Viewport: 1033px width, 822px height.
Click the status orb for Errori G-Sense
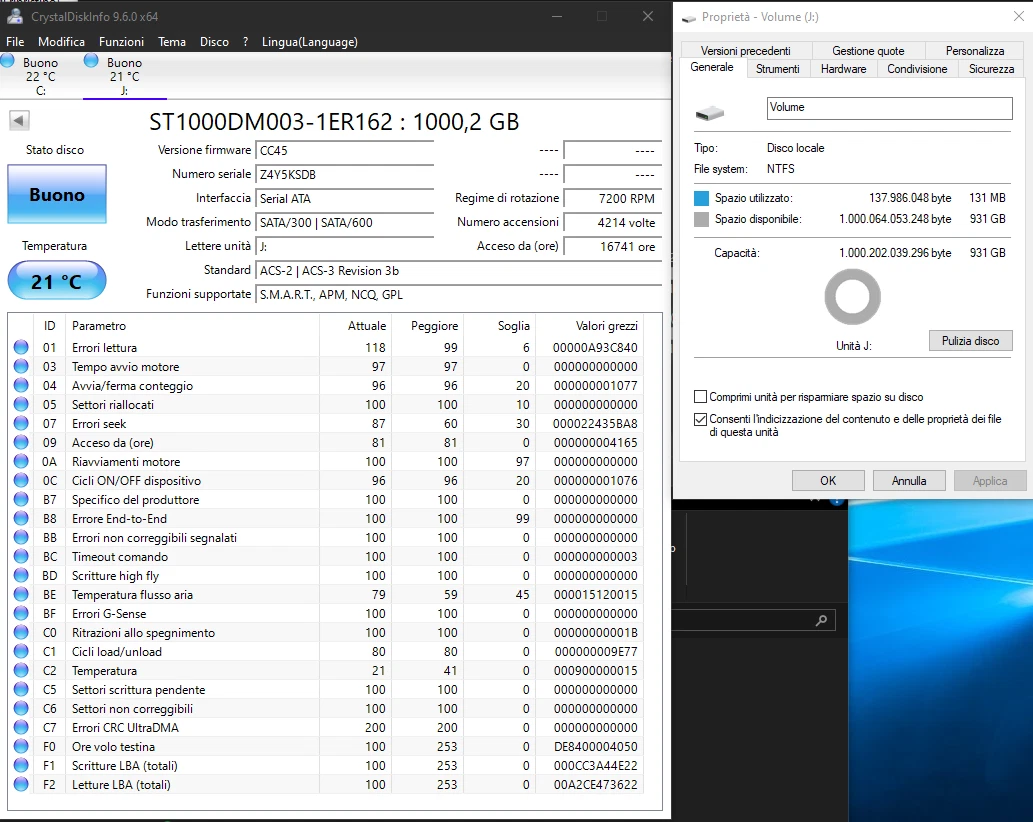coord(21,613)
